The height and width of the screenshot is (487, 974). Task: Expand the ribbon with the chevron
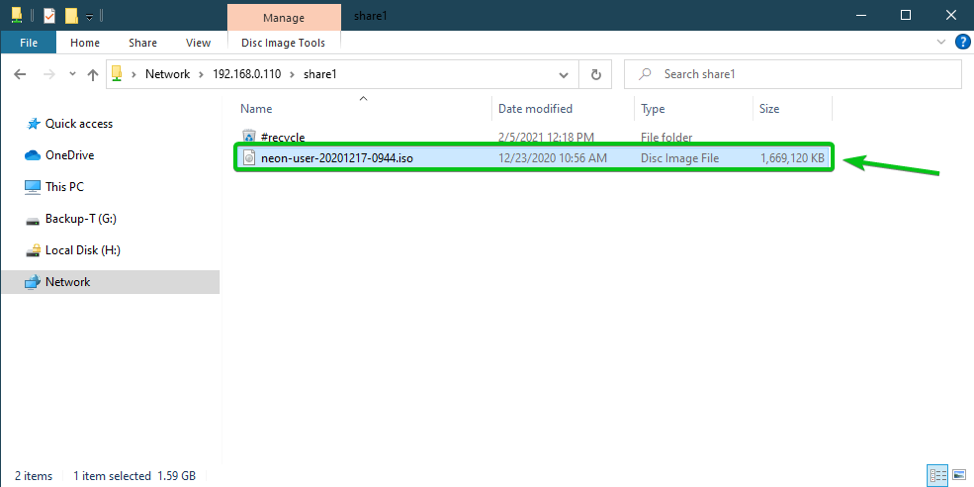pyautogui.click(x=940, y=42)
